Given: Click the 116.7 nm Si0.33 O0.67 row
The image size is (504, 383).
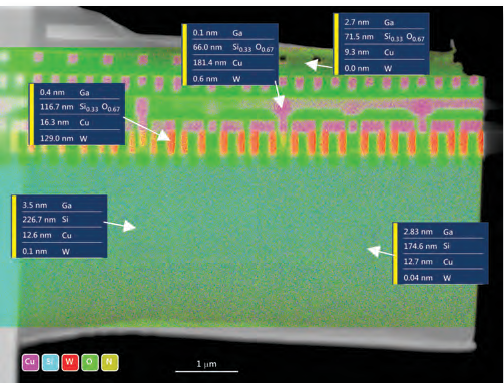Looking at the screenshot, I should (79, 107).
